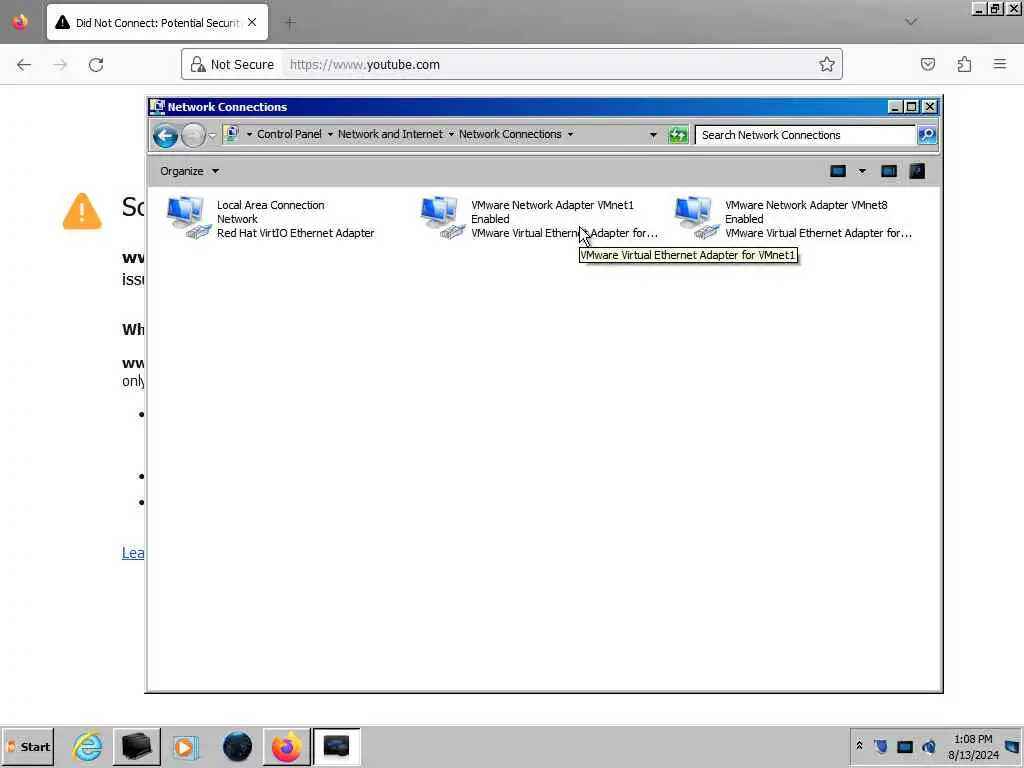Viewport: 1024px width, 768px height.
Task: Click the forward arrow in Network Connections
Action: (x=193, y=135)
